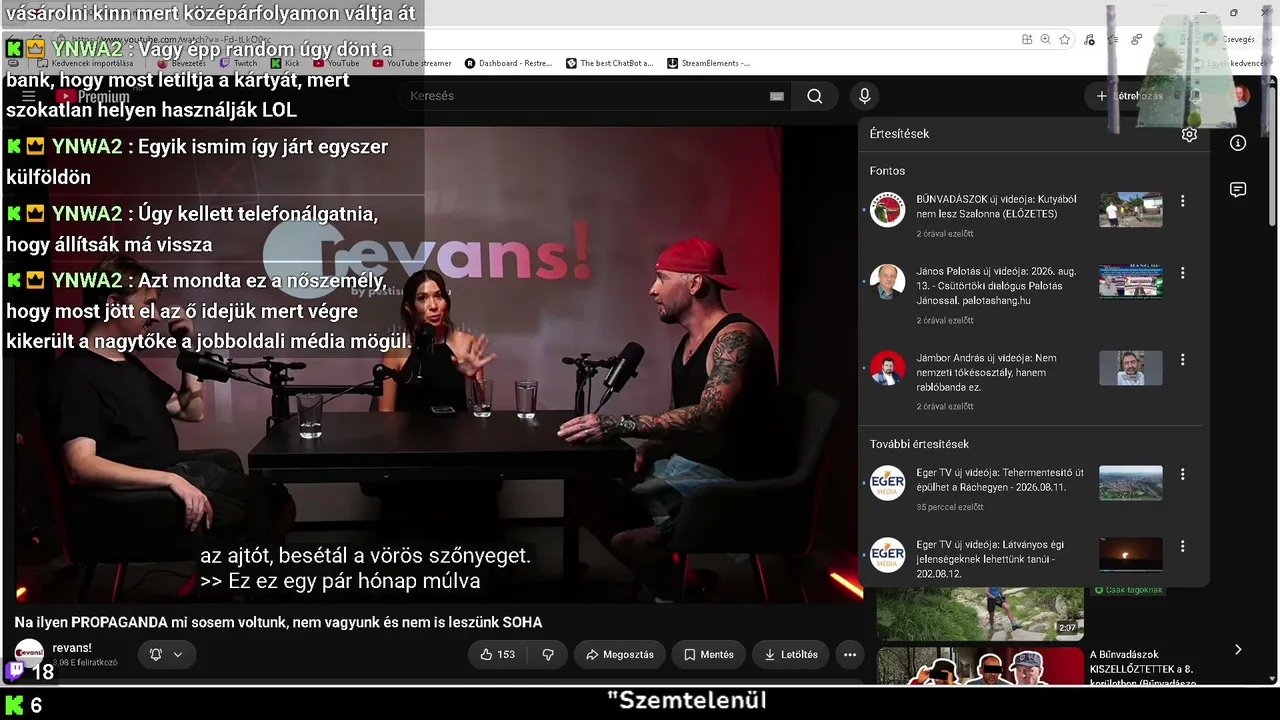Open subscription notification bell dropdown

[x=166, y=655]
